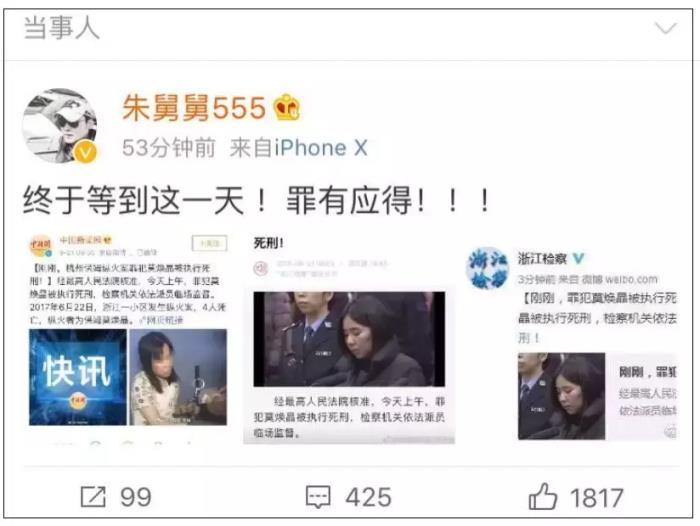Viewport: 700px width, 526px height.
Task: Open the chevron dropdown beside 当事人
Action: (666, 29)
